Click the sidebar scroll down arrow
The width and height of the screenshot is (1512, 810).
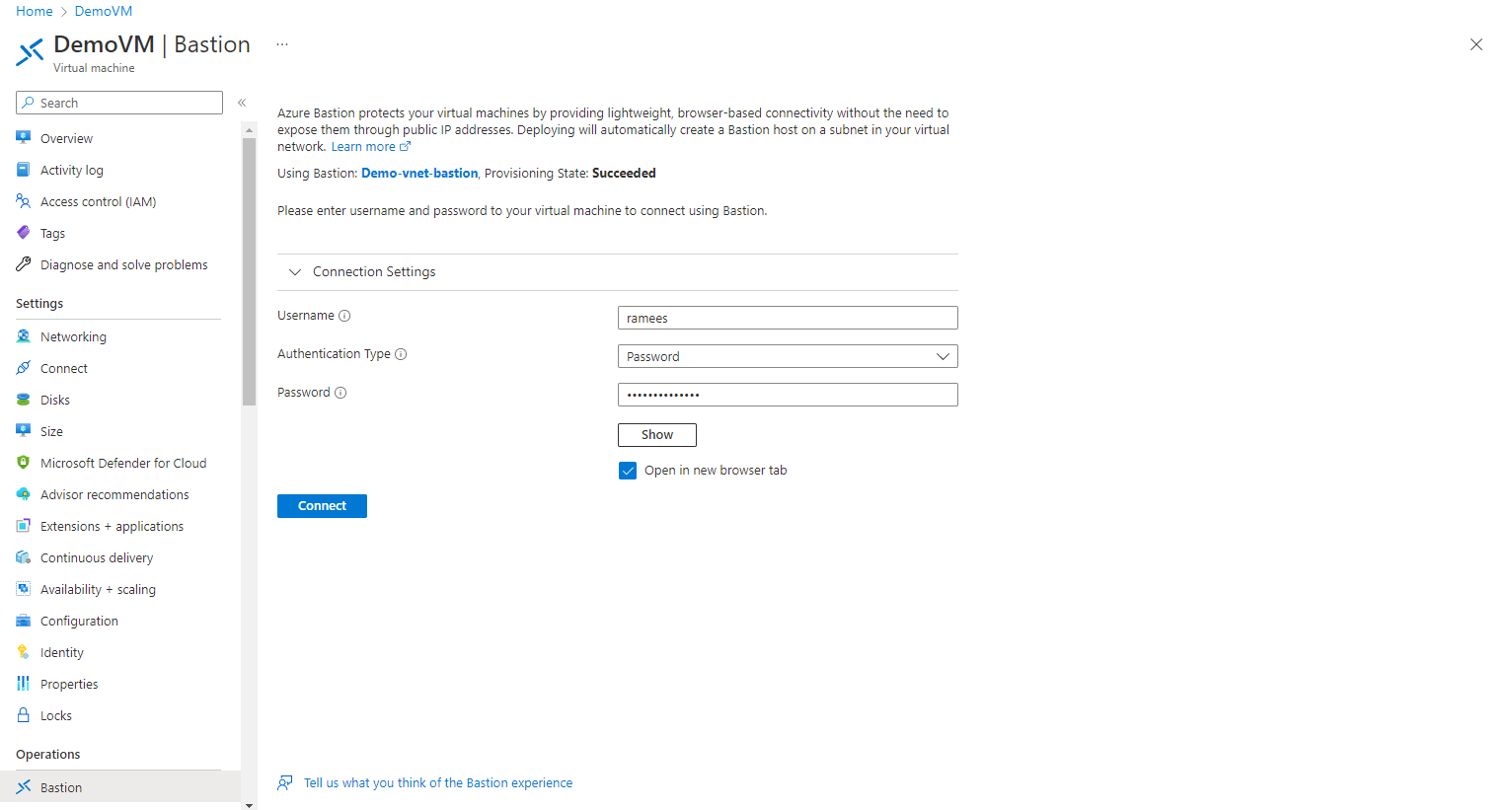point(249,805)
